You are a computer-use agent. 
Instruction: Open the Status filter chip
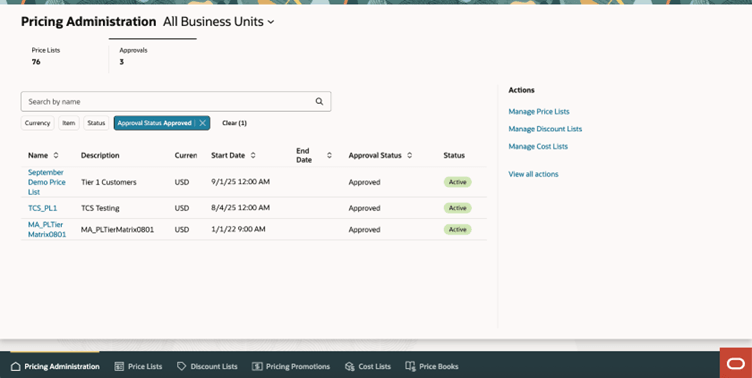click(x=96, y=123)
